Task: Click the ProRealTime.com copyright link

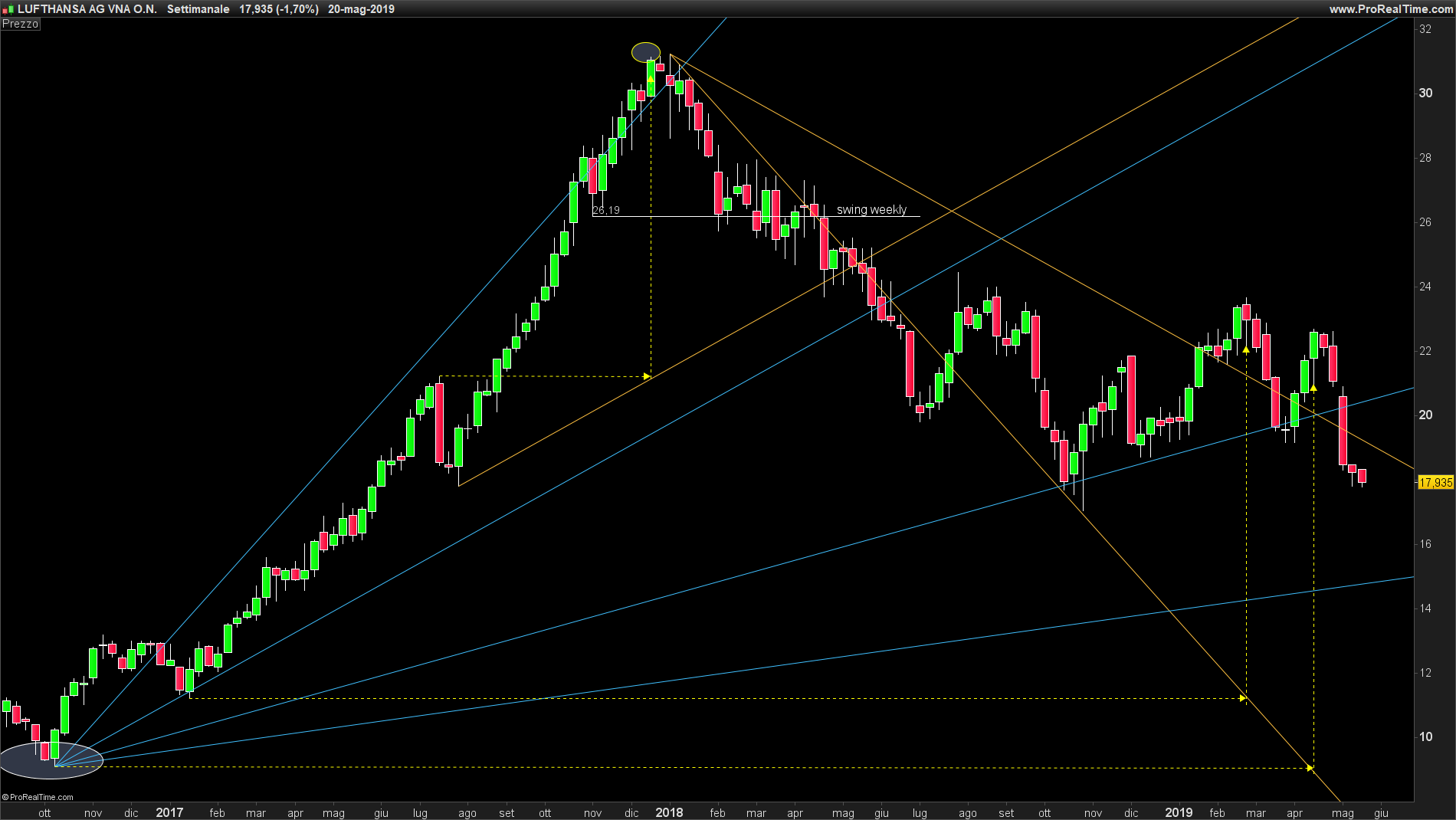Action: (38, 797)
